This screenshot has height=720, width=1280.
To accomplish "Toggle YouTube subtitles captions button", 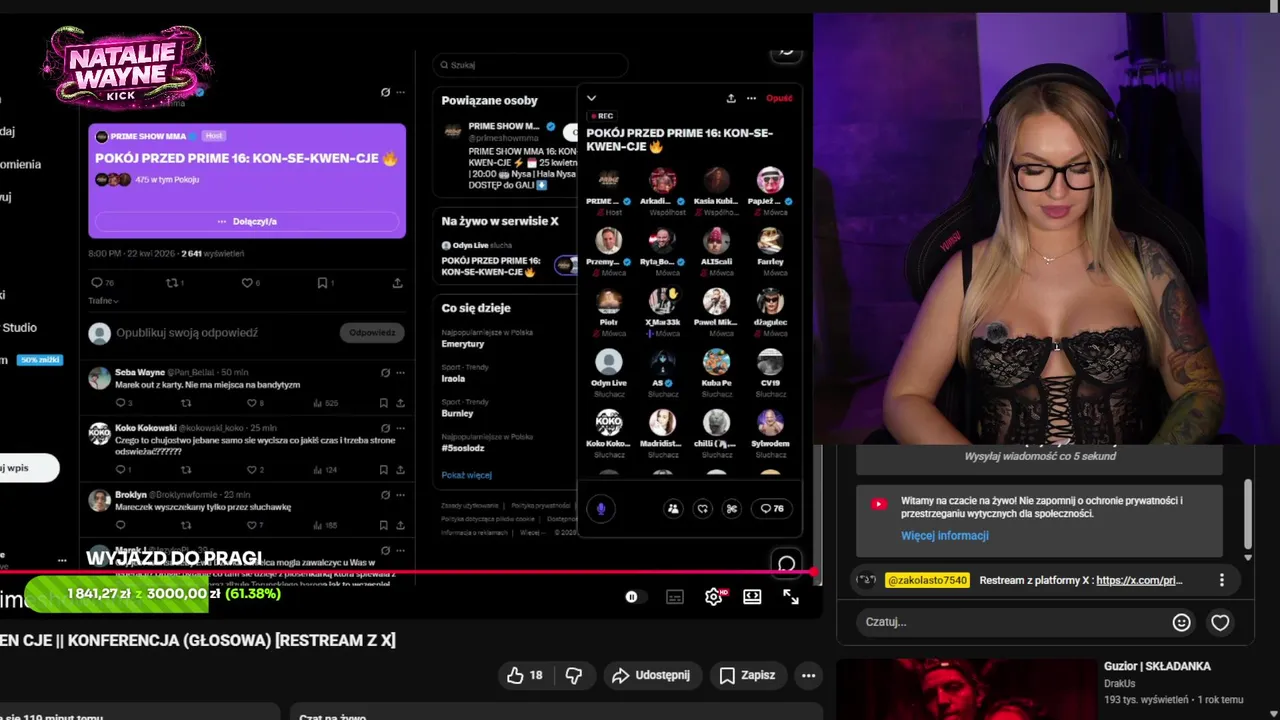I will point(675,597).
